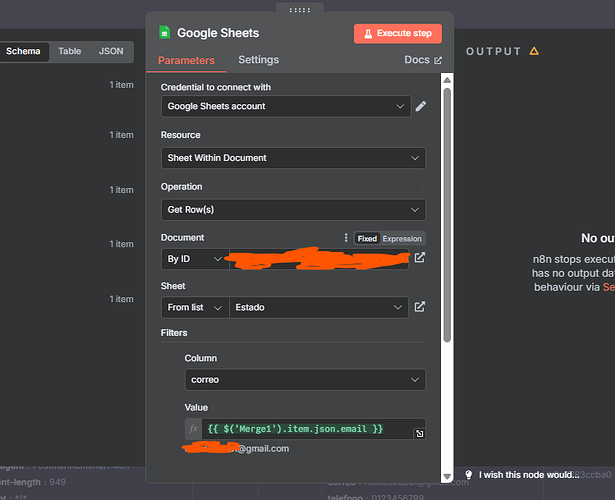This screenshot has height=500, width=615.
Task: Open the From list mode dropdown
Action: point(195,307)
